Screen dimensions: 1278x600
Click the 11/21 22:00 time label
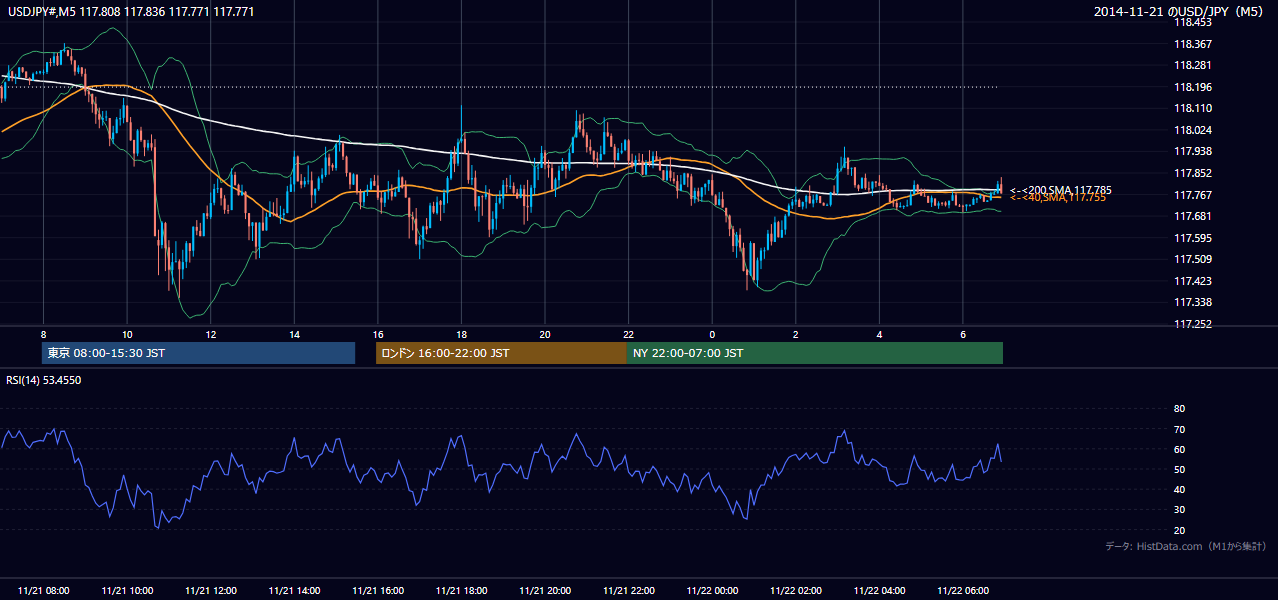point(629,591)
